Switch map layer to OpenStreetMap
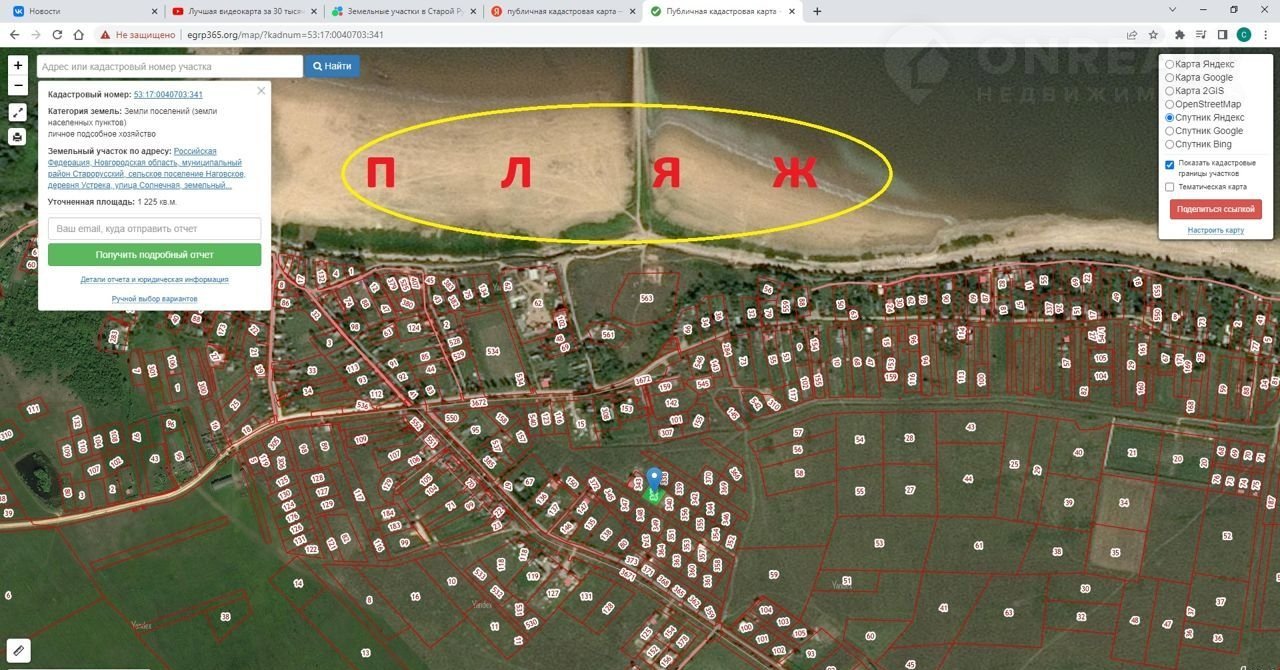Viewport: 1280px width, 670px height. [1170, 104]
